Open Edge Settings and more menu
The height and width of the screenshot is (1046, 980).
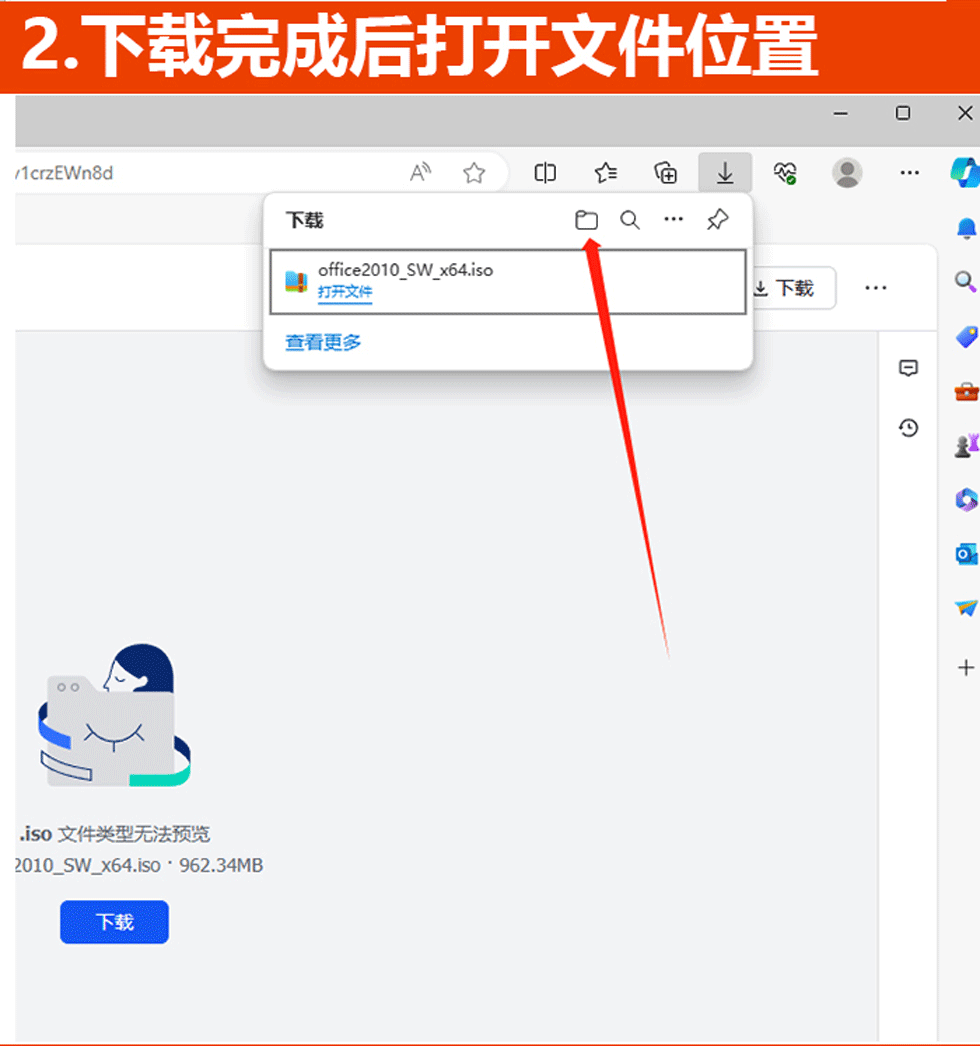tap(909, 173)
